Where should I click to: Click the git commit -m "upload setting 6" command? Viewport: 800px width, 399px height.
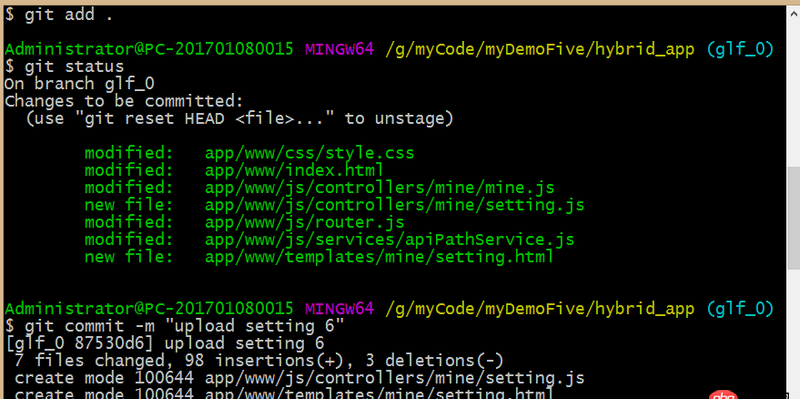click(174, 326)
